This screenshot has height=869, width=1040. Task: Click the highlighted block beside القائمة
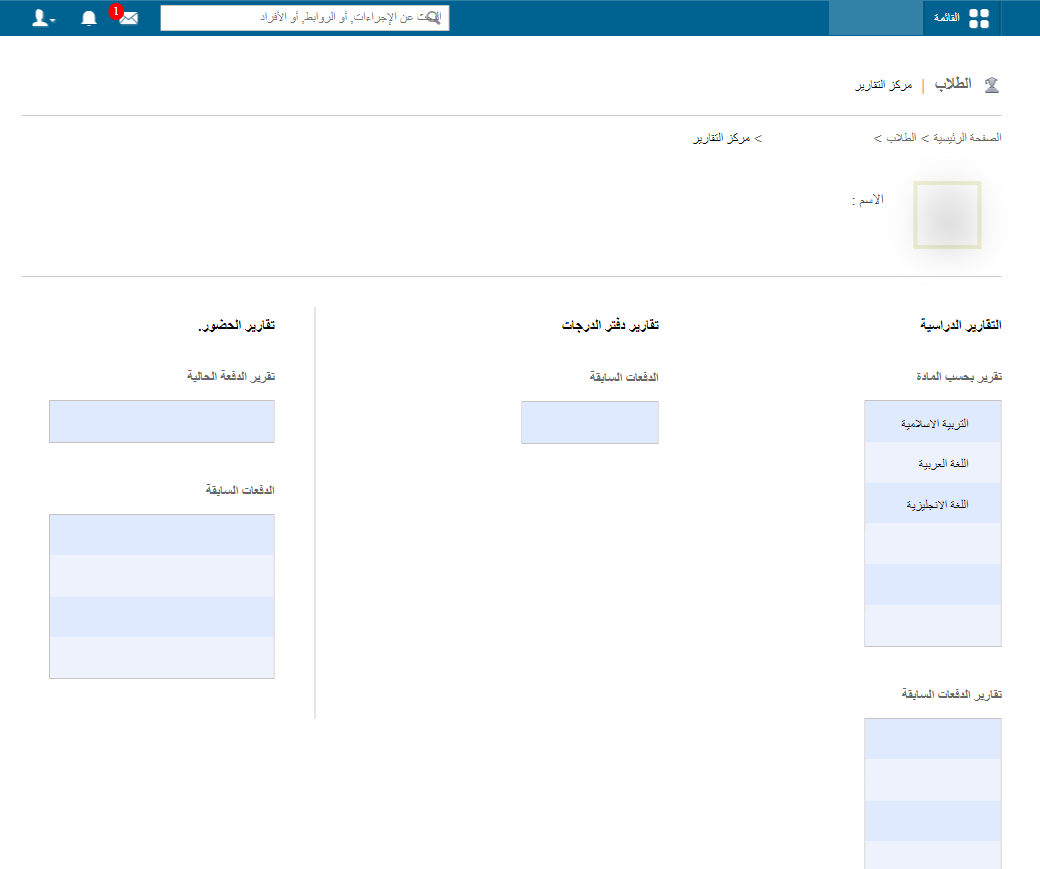click(x=876, y=18)
